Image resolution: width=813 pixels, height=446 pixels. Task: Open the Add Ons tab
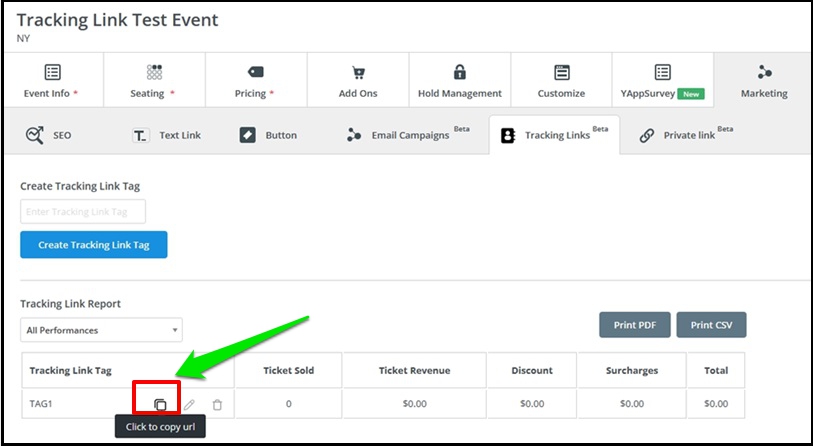click(358, 80)
